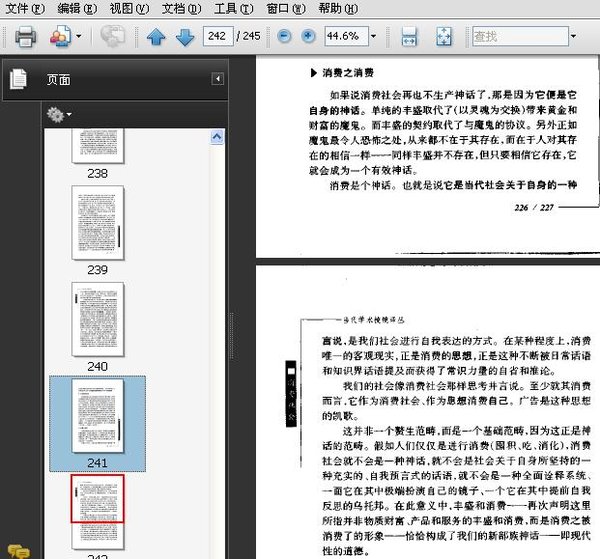Image resolution: width=600 pixels, height=559 pixels.
Task: Click the Print icon in toolbar
Action: point(26,37)
